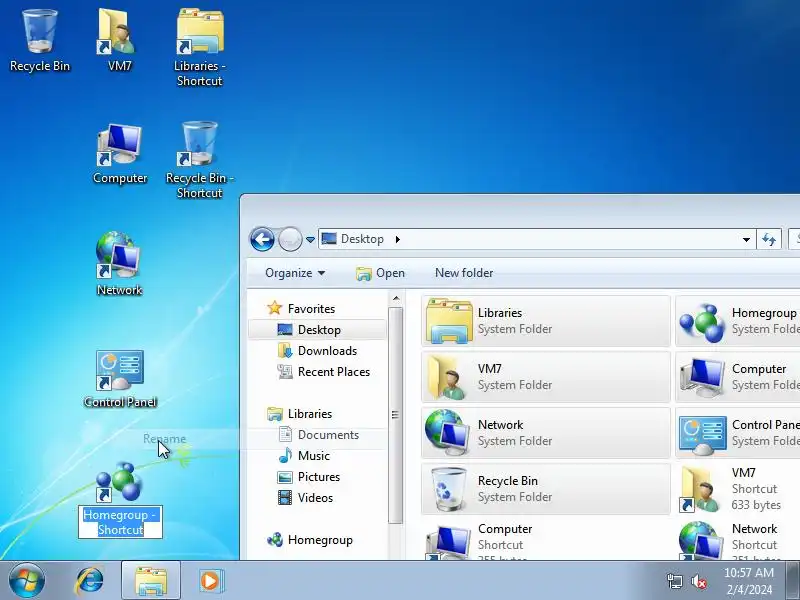Expand the Desktop breadcrumb arrow

[x=397, y=239]
